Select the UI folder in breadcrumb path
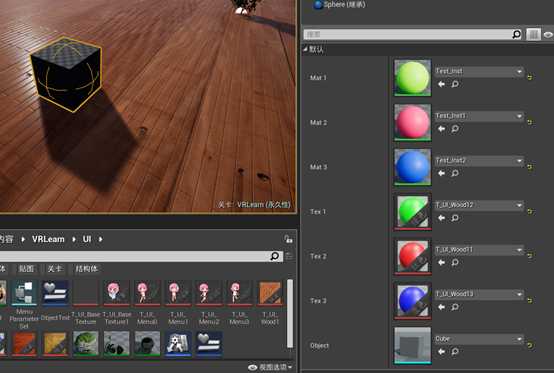This screenshot has width=554, height=373. click(87, 239)
